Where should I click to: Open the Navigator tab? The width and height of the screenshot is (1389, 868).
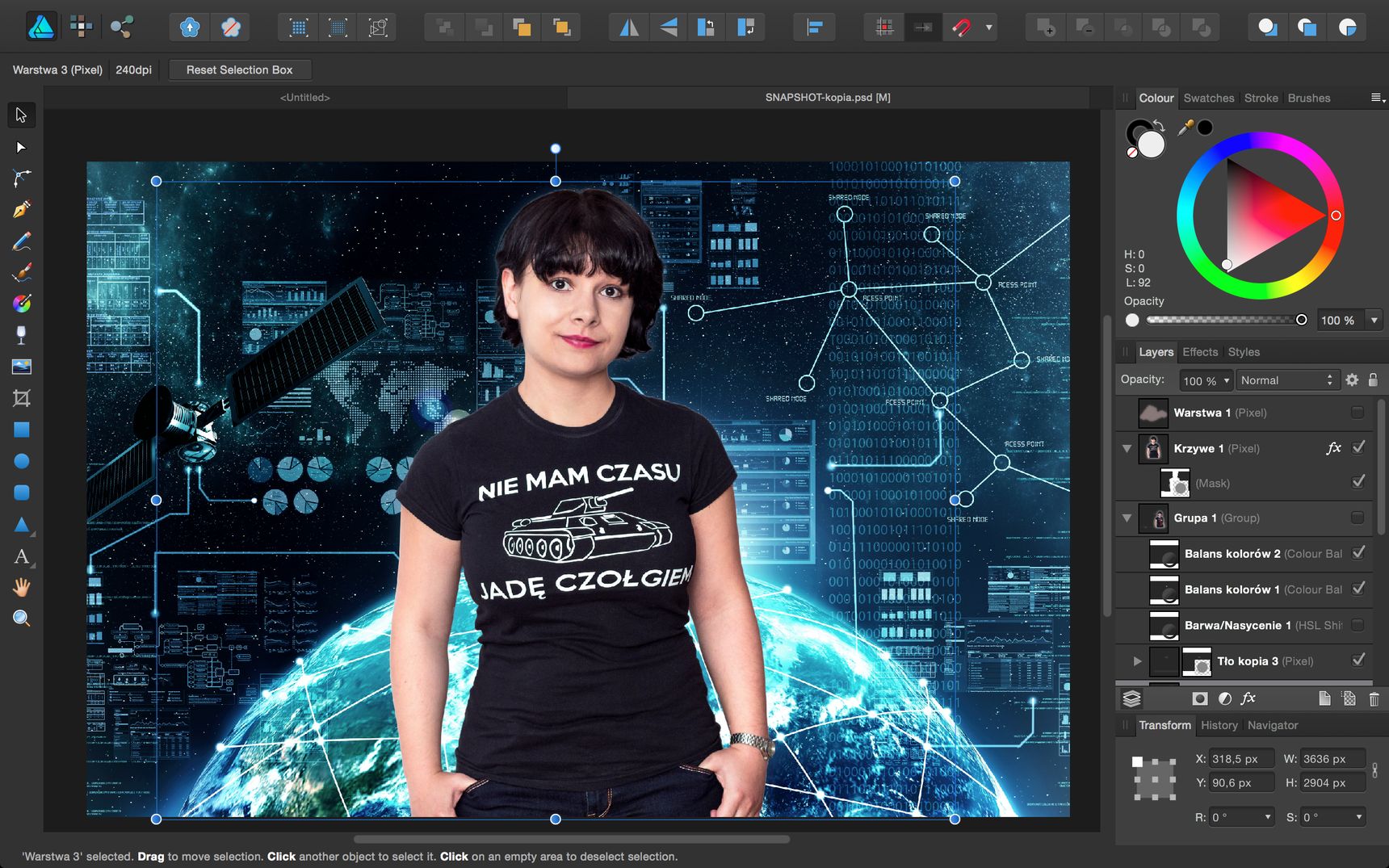[1273, 725]
